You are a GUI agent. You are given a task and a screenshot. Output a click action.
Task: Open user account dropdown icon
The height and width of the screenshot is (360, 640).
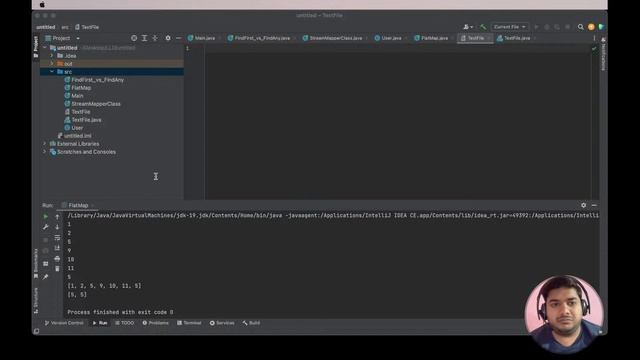tap(468, 27)
